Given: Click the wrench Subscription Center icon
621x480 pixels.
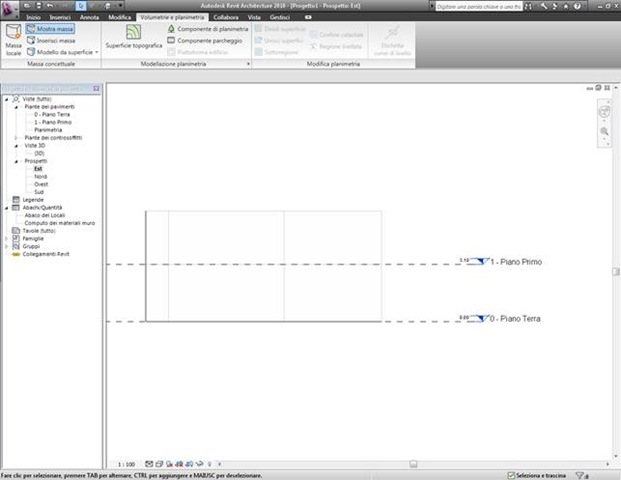Looking at the screenshot, I should (544, 6).
